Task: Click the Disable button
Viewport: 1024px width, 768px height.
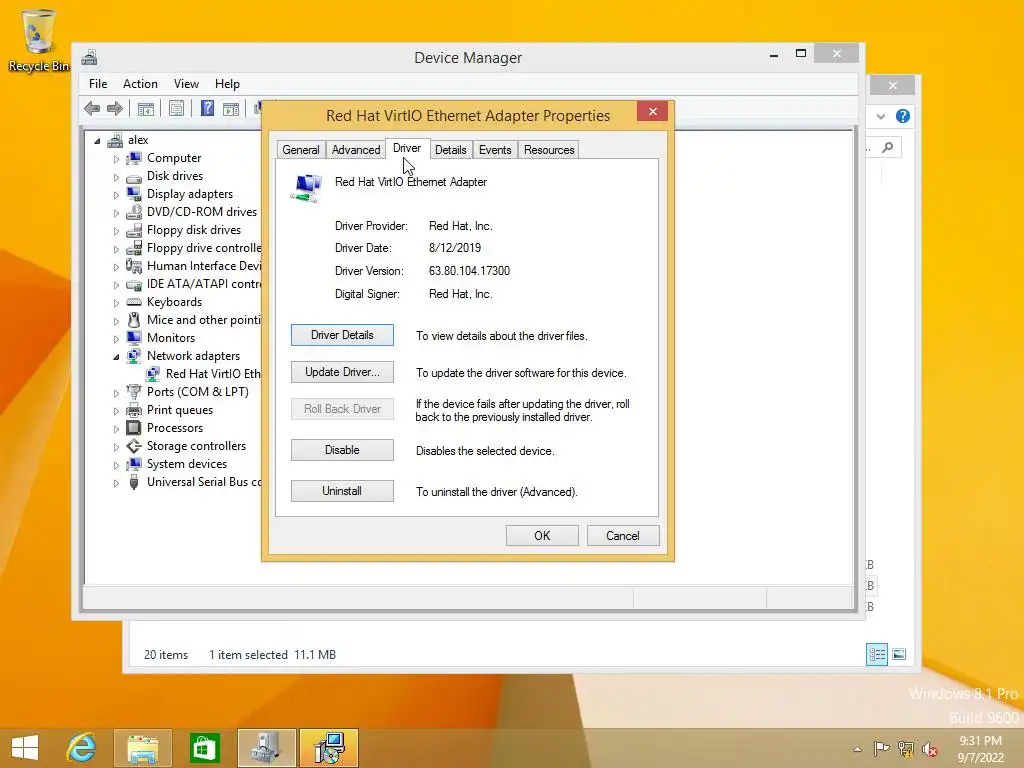Action: point(342,450)
